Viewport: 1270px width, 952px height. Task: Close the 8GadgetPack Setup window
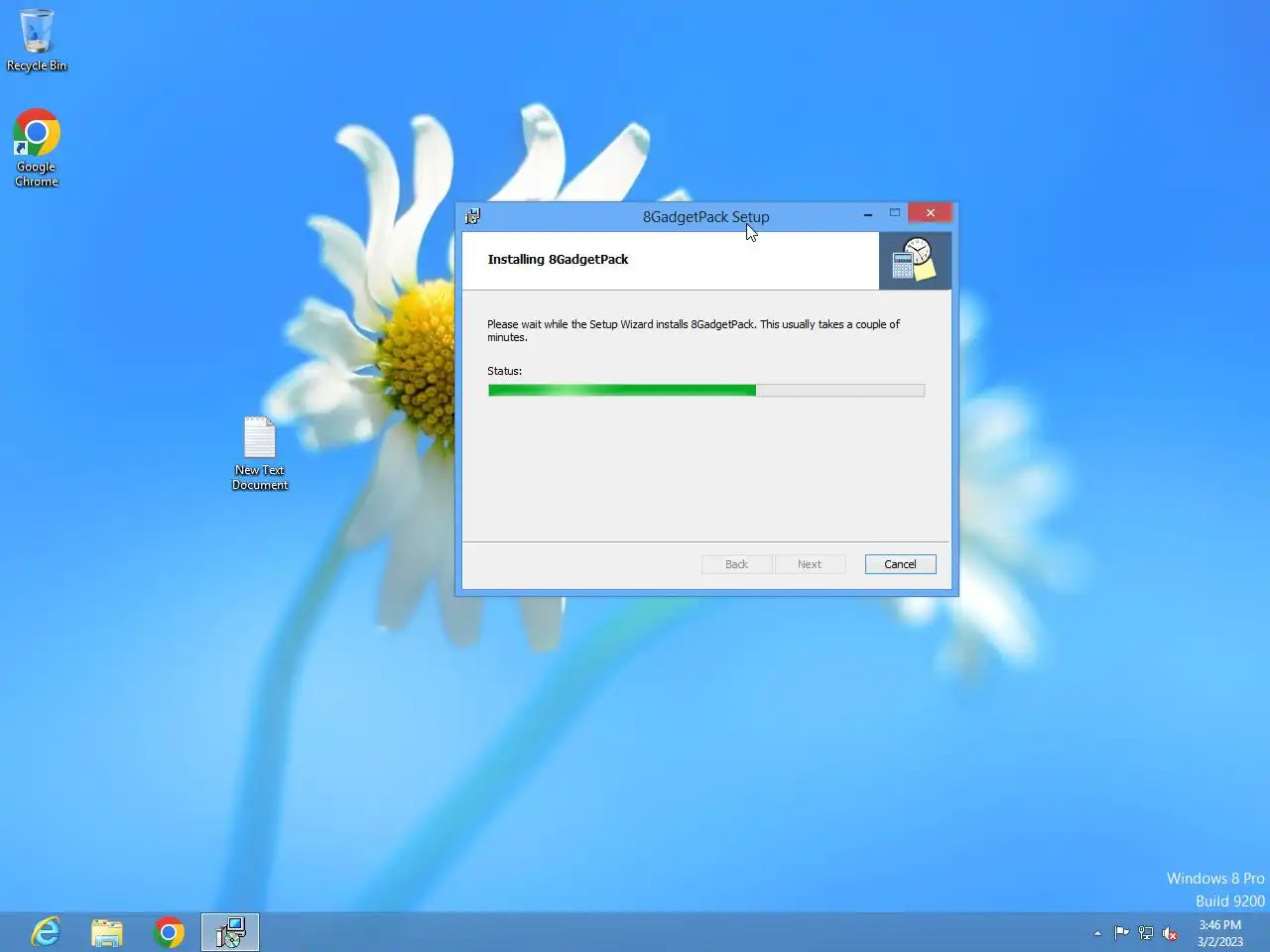click(x=930, y=212)
